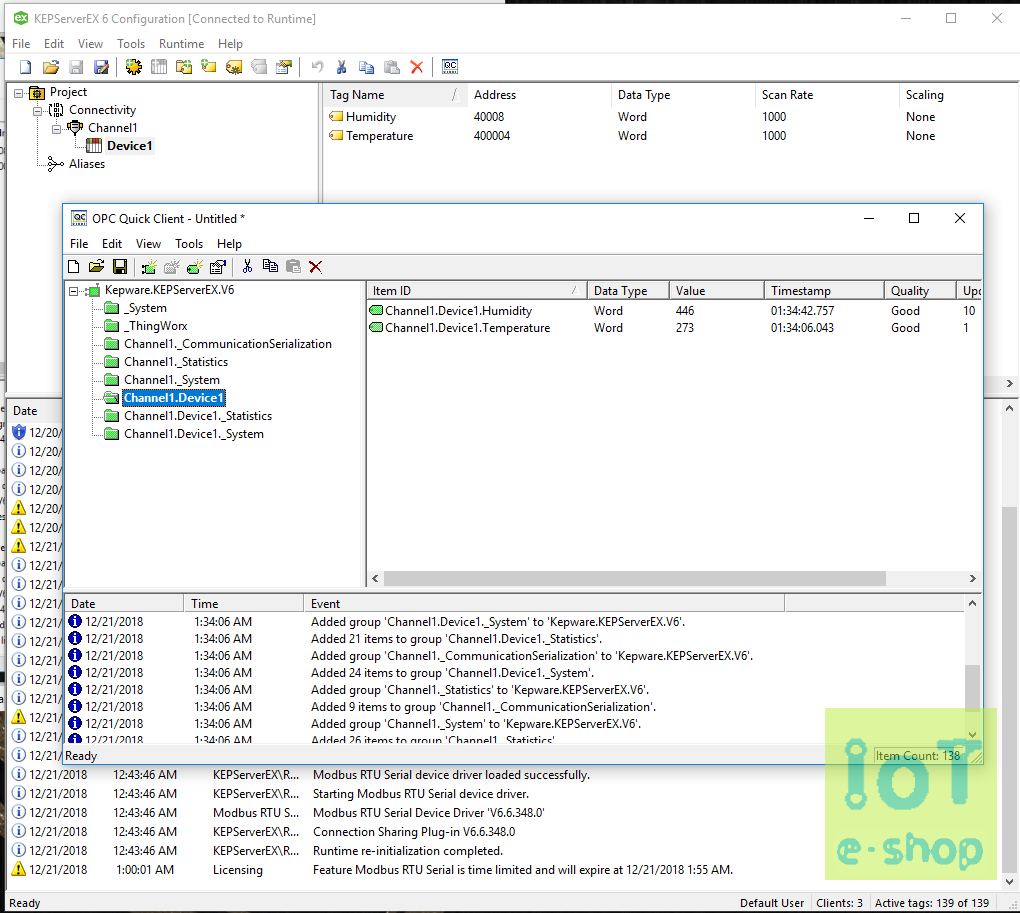
Task: Open View menu in OPC Quick Client
Action: 148,244
